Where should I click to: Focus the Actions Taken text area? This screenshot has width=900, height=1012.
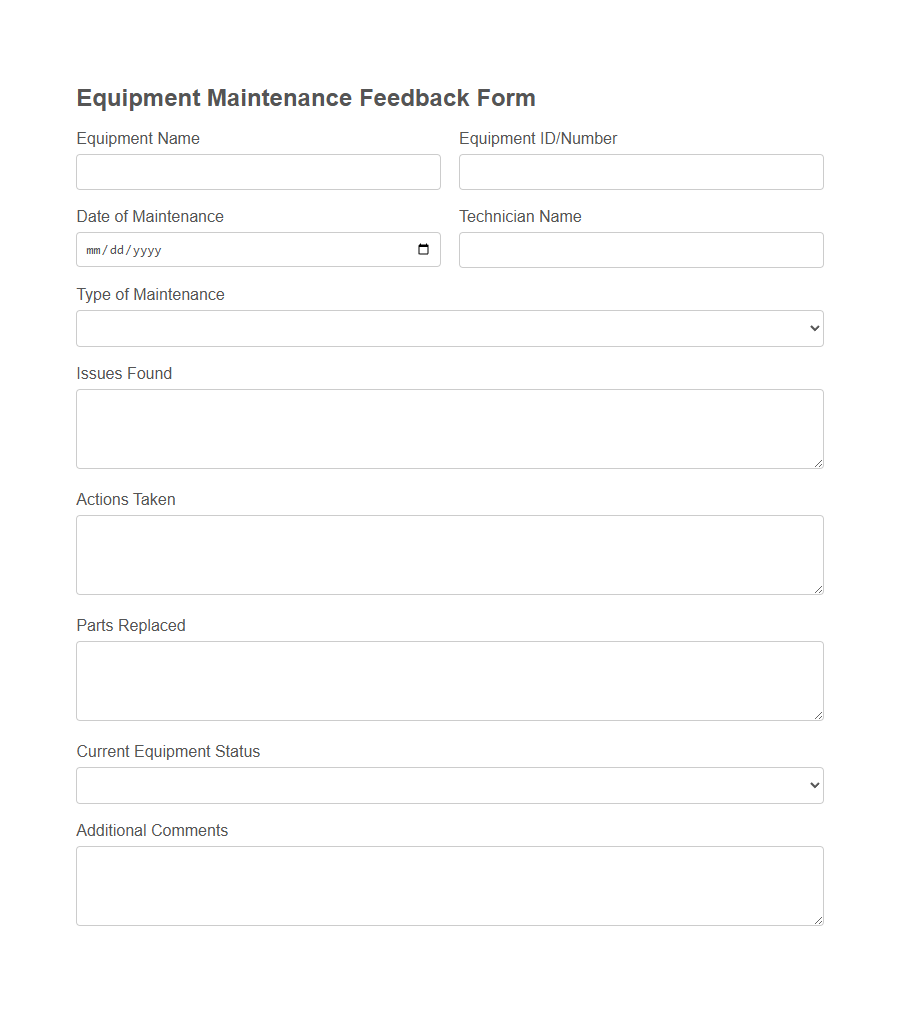(x=450, y=554)
